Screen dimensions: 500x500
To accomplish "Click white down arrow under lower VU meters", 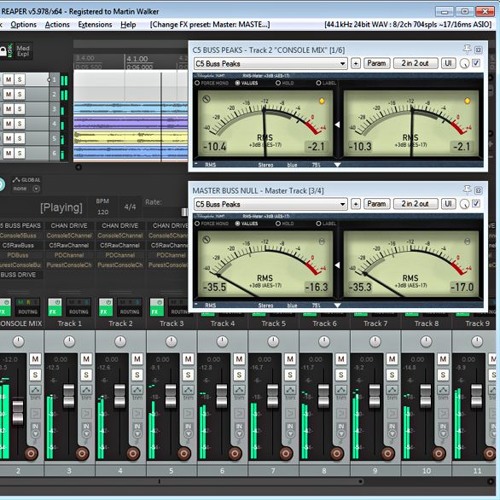I will pos(337,305).
